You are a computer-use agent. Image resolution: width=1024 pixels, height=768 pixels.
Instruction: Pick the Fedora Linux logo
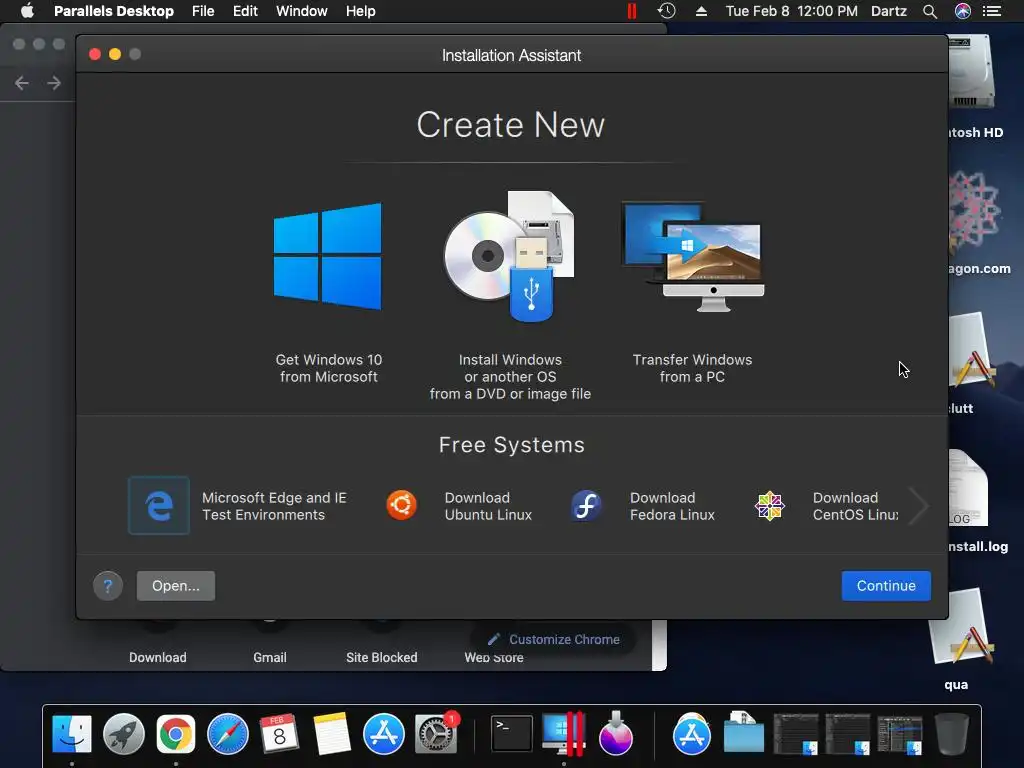coord(586,505)
